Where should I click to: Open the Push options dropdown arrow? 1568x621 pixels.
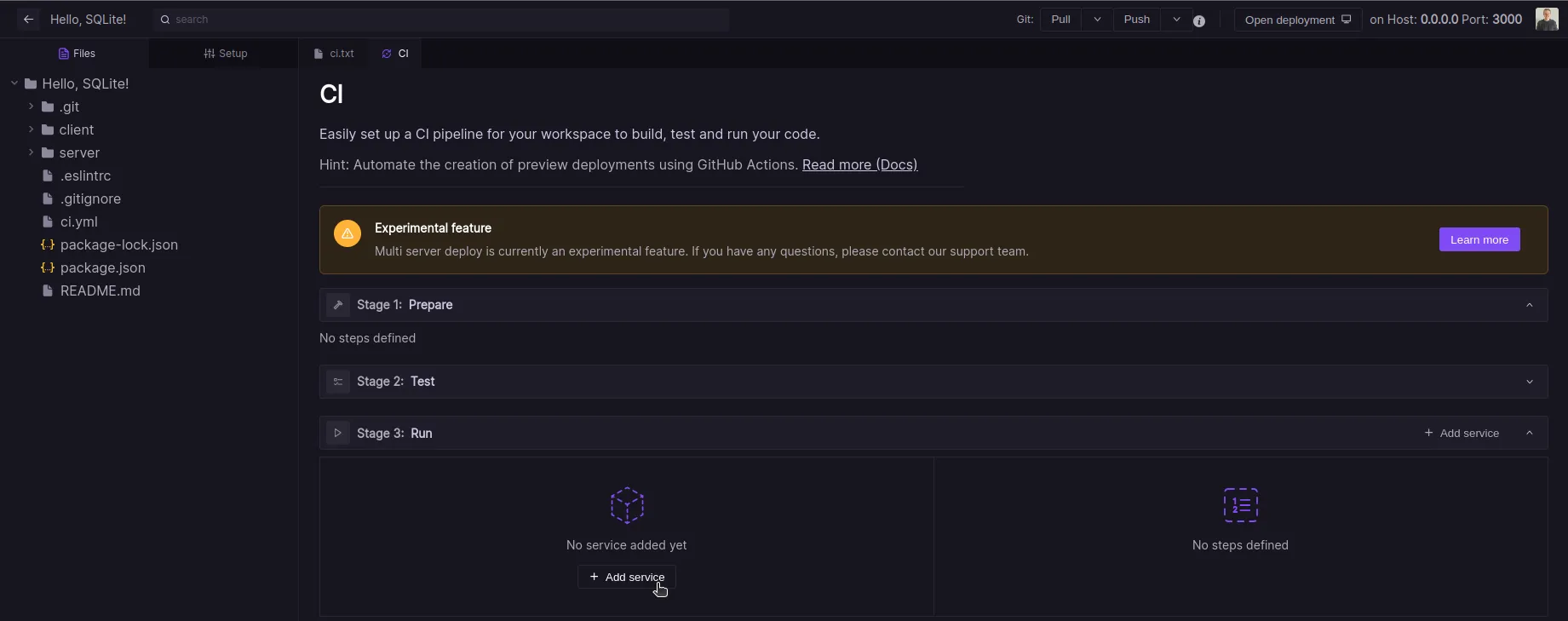click(x=1176, y=20)
